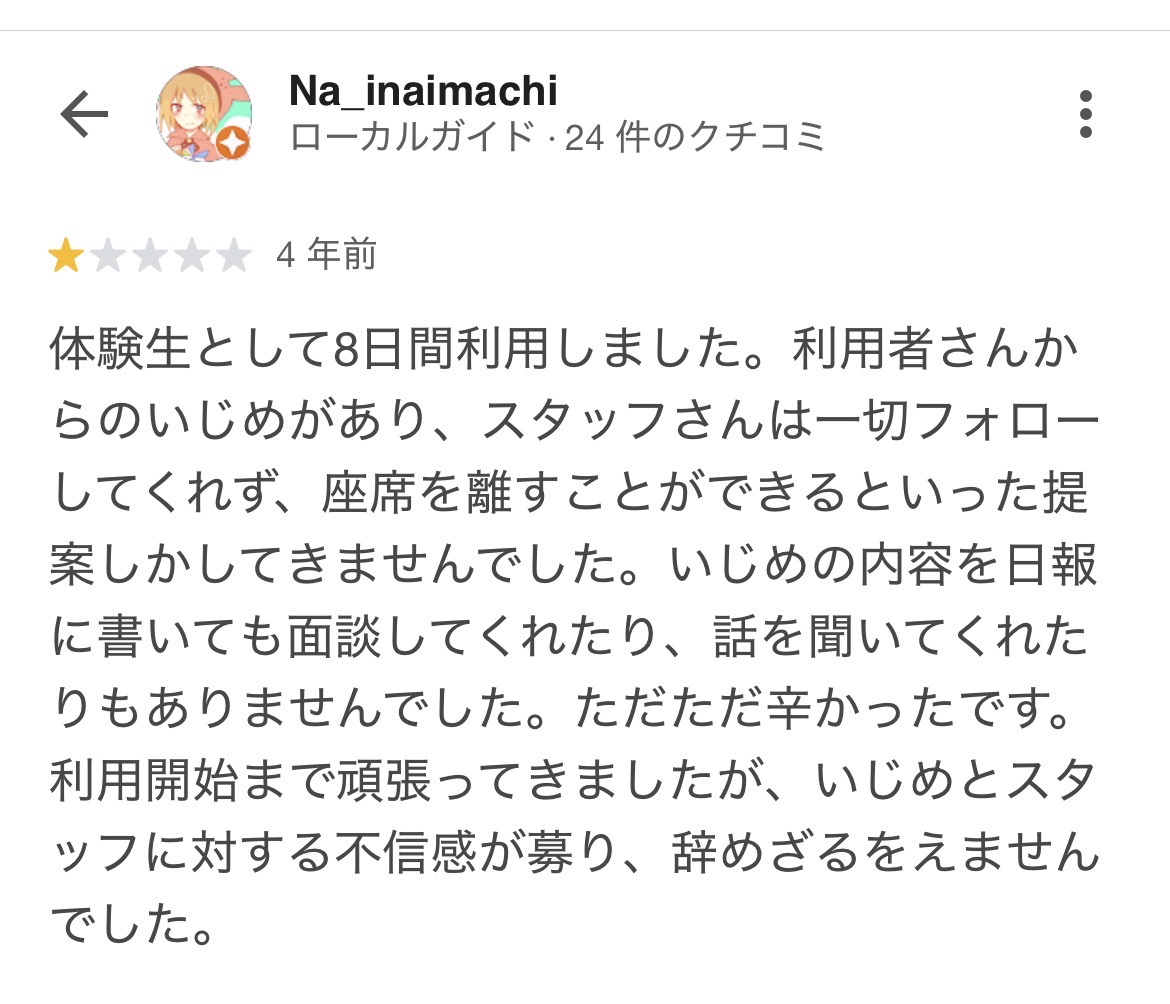This screenshot has height=1004, width=1170.
Task: Go back with the left arrow
Action: pyautogui.click(x=83, y=115)
